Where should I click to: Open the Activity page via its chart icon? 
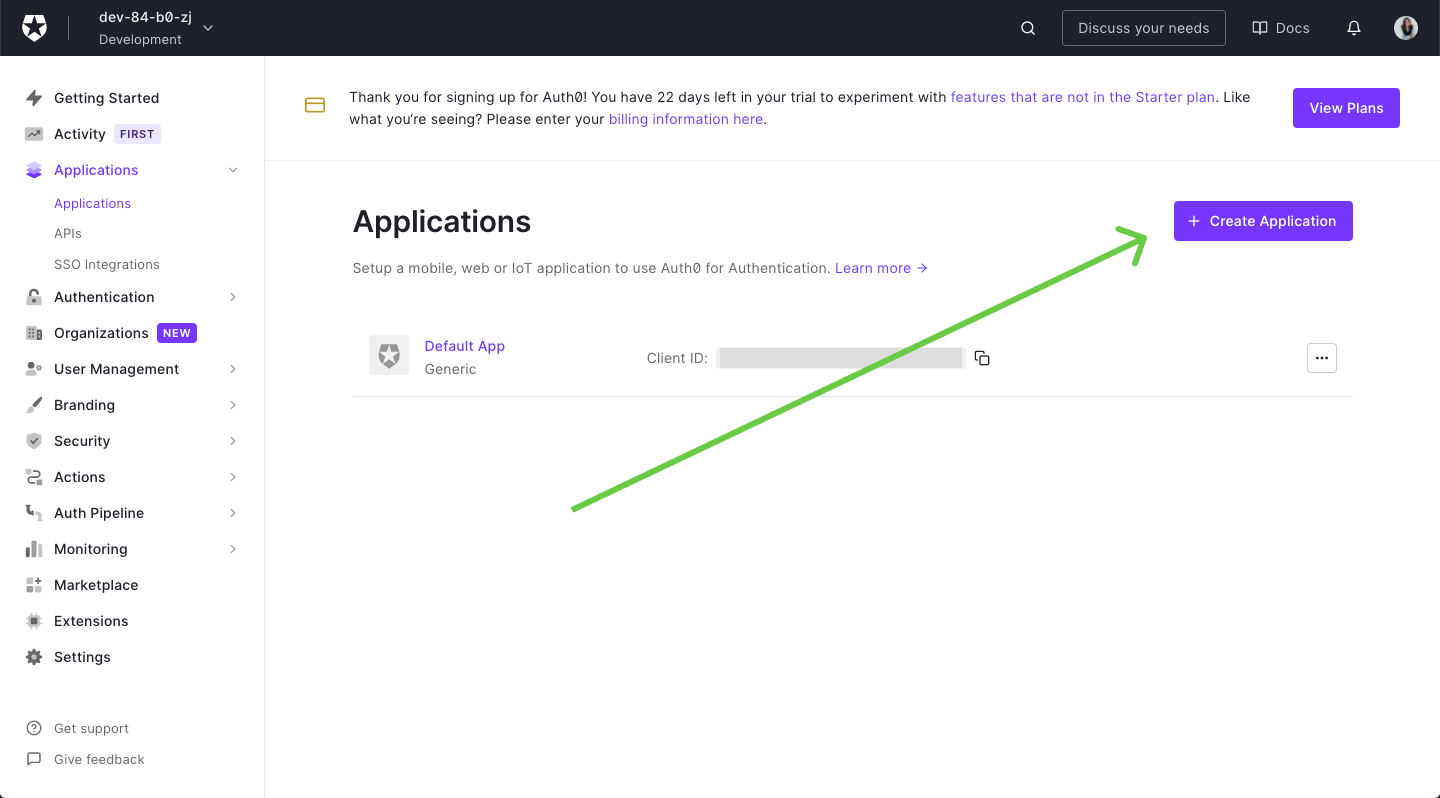(x=34, y=133)
